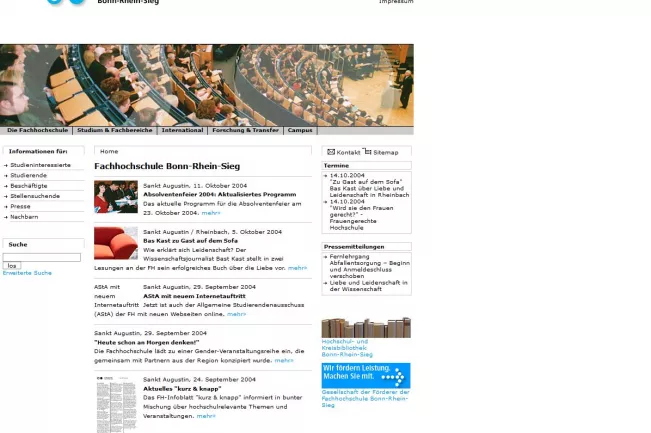Select 'Beschäftigte' in the sidebar
Screen dimensions: 651x433
pyautogui.click(x=29, y=186)
